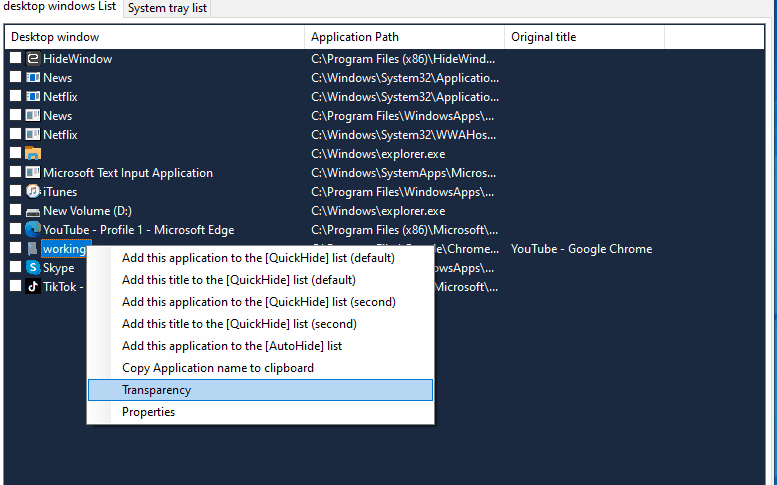Viewport: 777px width, 485px height.
Task: Click the HideWindow entry name
Action: pos(77,59)
